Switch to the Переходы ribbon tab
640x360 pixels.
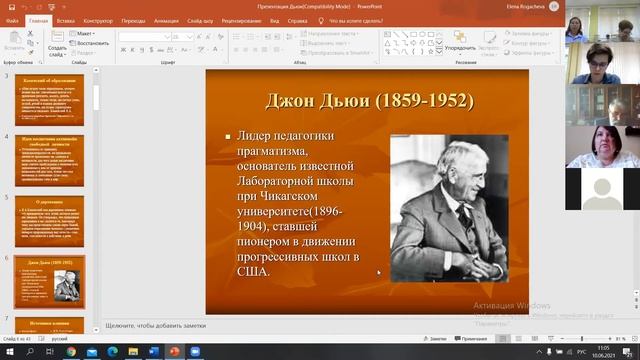[x=133, y=21]
